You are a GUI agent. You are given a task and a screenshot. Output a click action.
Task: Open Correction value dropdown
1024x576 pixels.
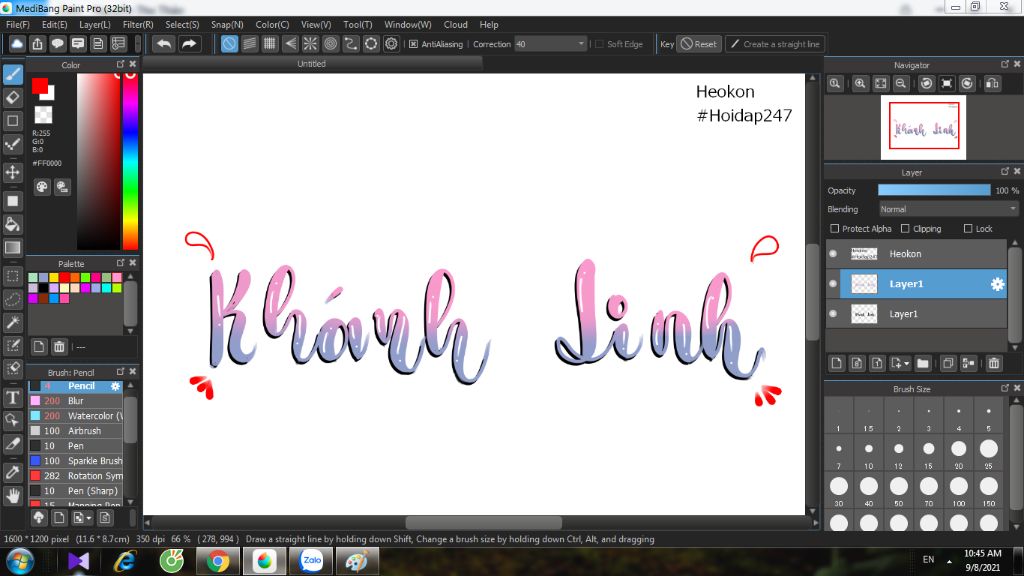pyautogui.click(x=581, y=44)
